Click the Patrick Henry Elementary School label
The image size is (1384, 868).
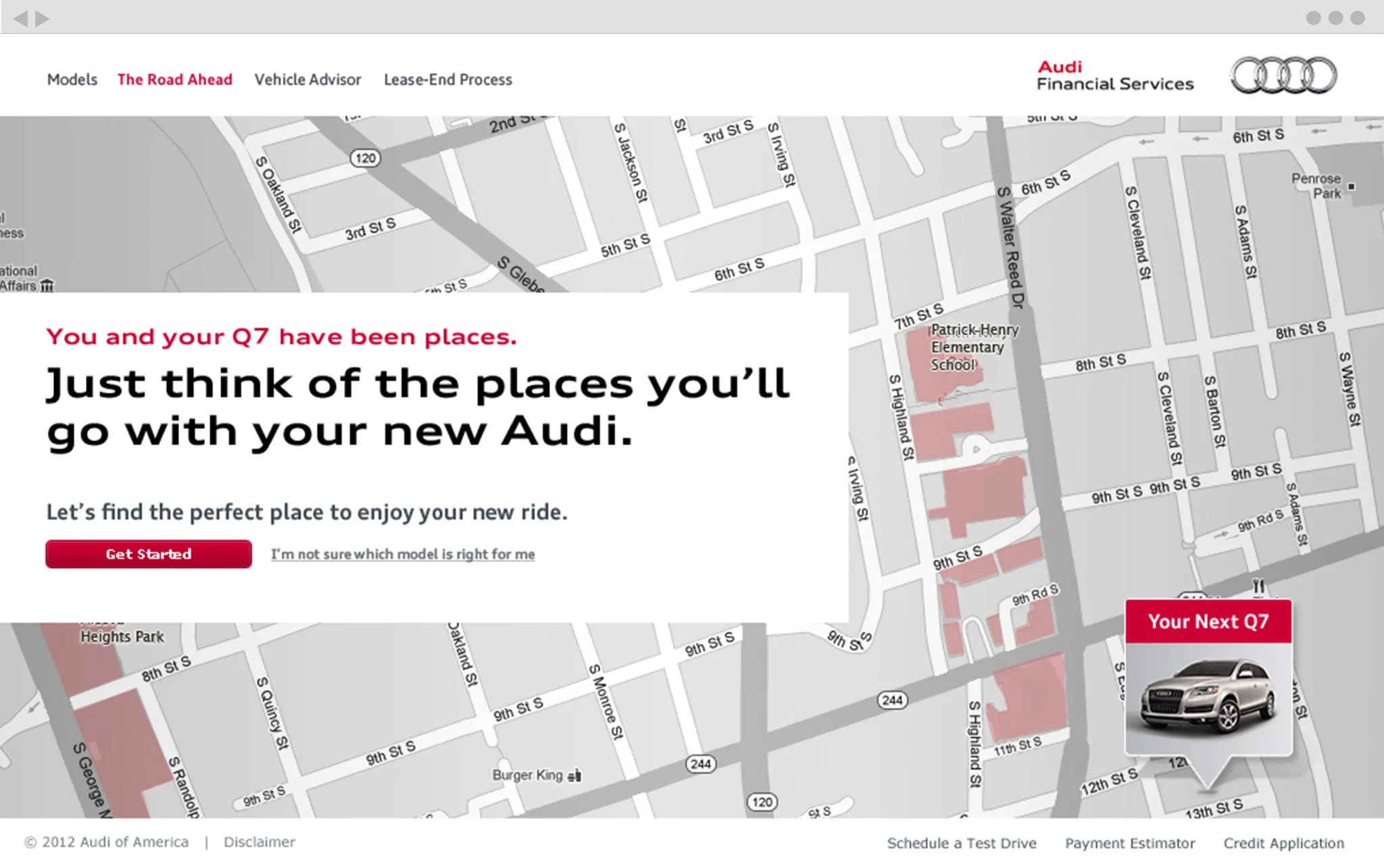(x=974, y=347)
